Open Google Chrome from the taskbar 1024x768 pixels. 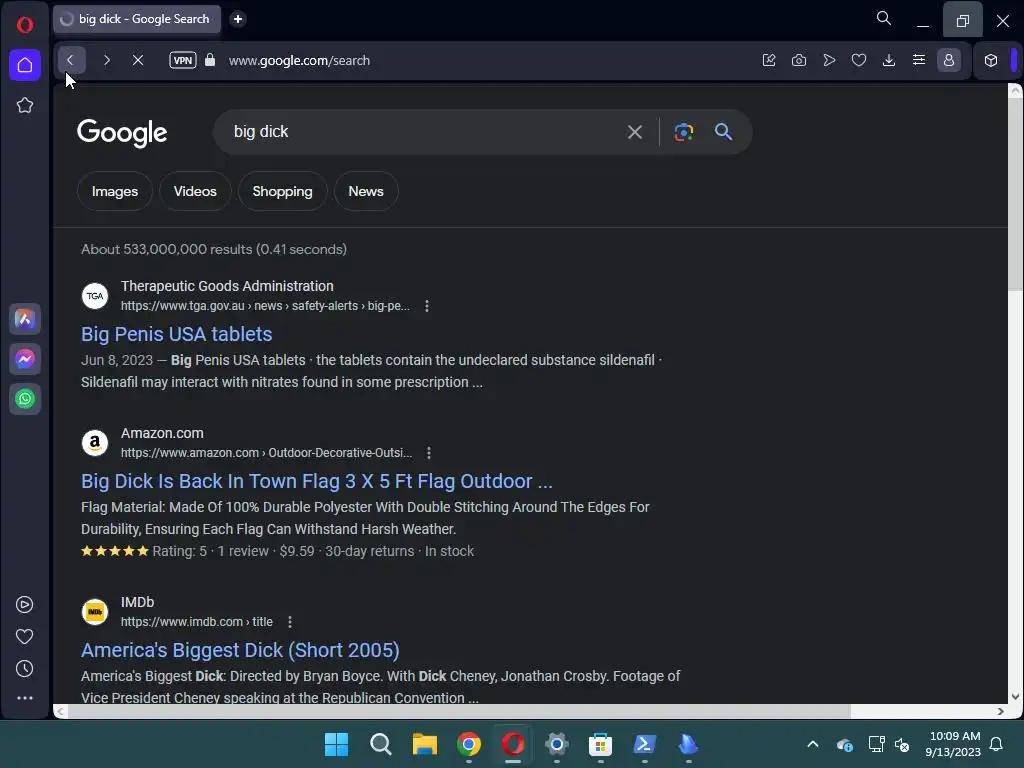click(469, 744)
